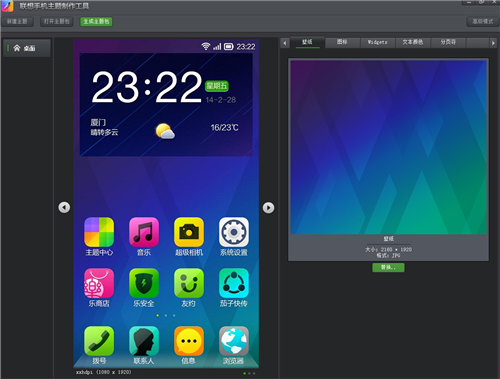Click the xxhdpi (1080 x 1920) resolution label
The image size is (500, 379).
[x=104, y=372]
